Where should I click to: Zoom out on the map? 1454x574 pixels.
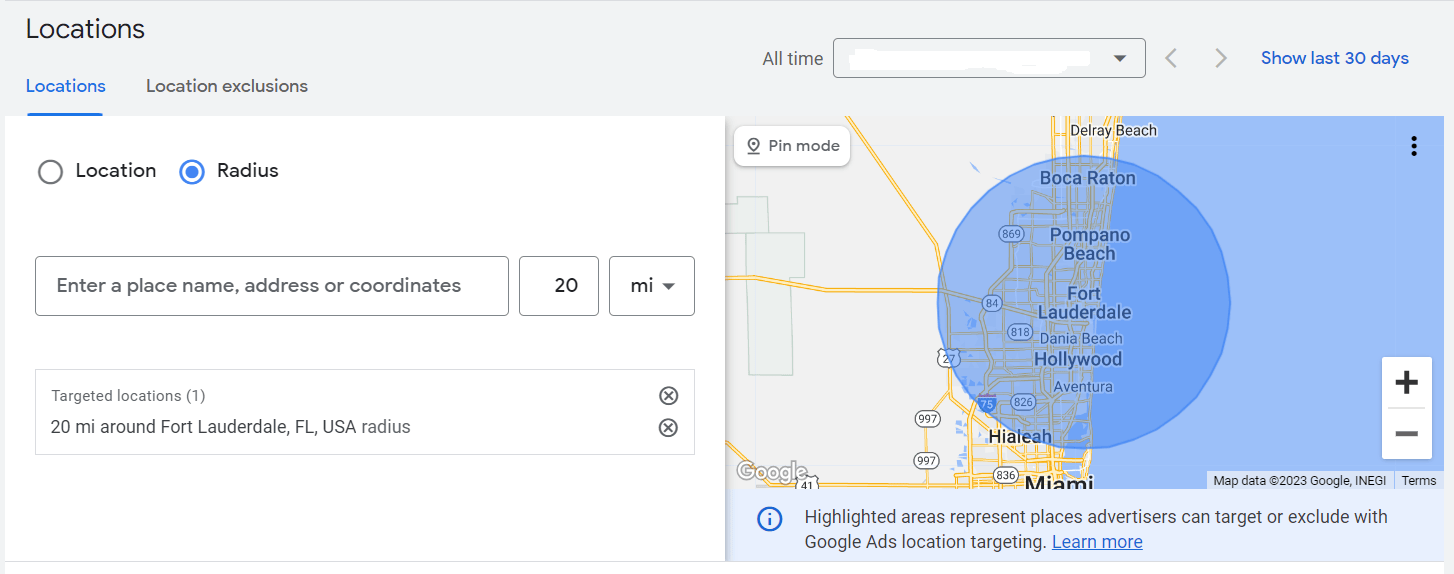click(1406, 434)
